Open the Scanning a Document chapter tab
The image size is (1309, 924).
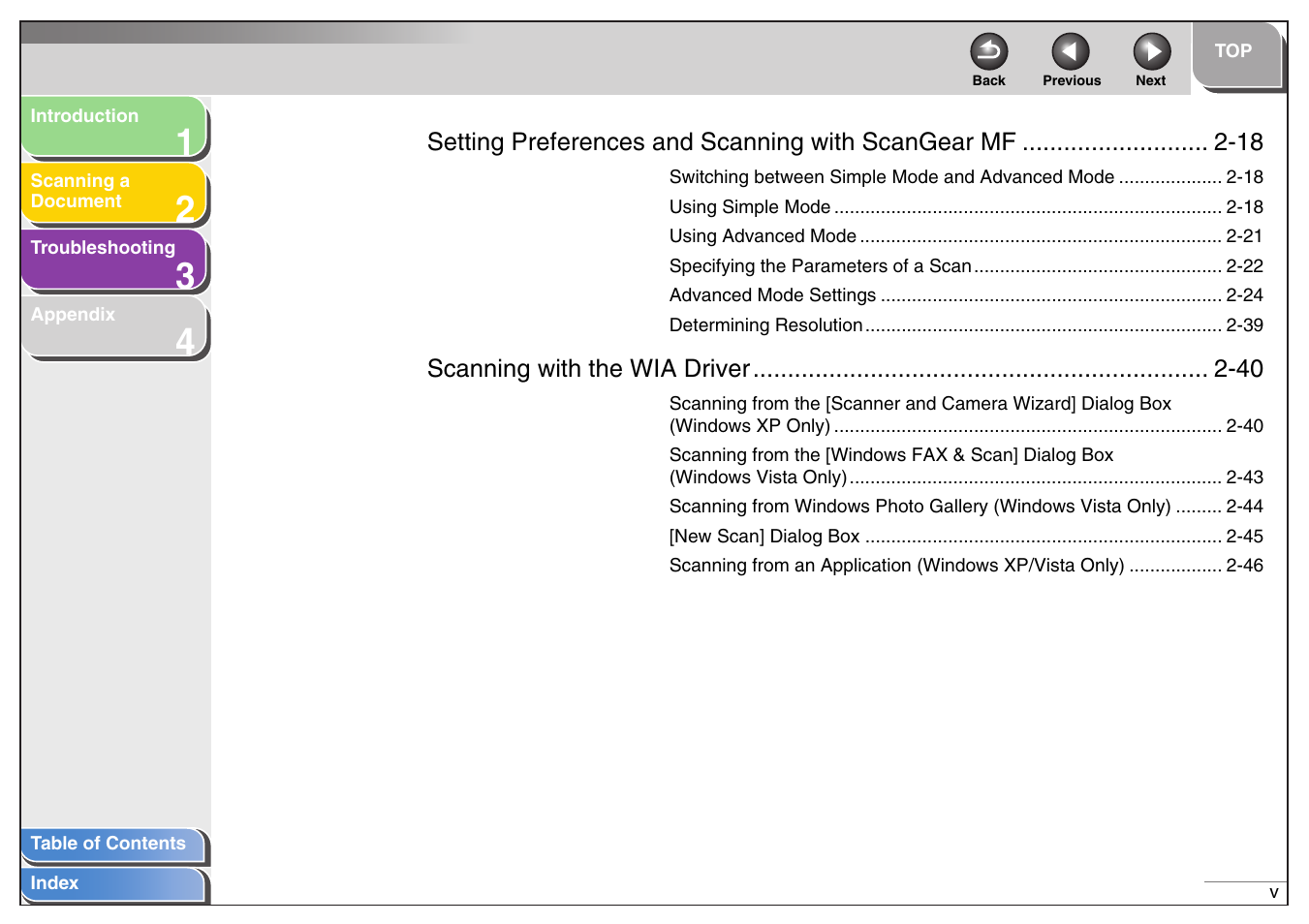pyautogui.click(x=113, y=193)
